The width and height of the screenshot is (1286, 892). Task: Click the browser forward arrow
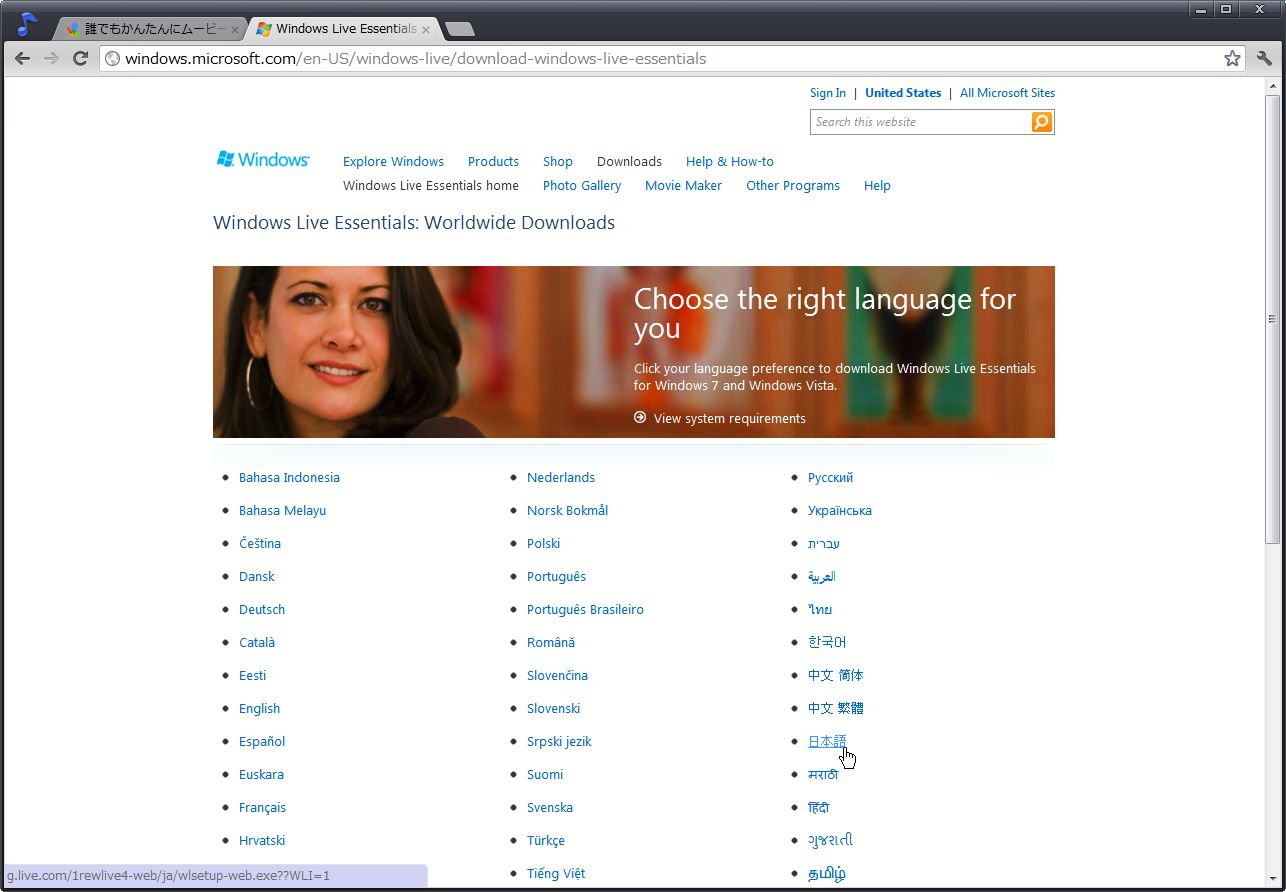tap(51, 58)
